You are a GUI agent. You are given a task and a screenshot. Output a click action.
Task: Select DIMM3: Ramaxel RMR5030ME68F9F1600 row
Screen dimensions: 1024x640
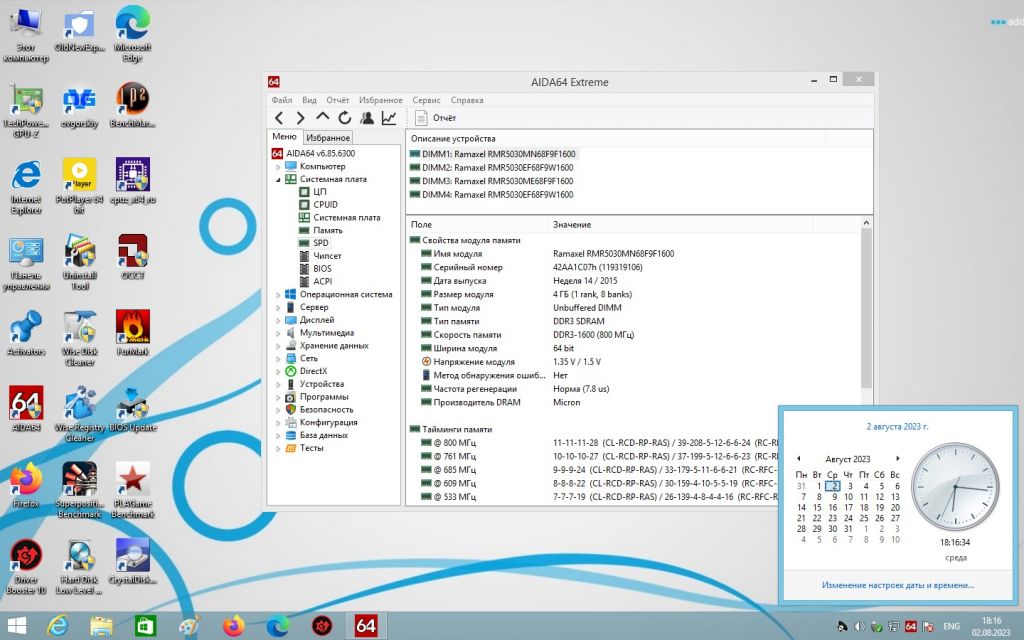[x=491, y=182]
